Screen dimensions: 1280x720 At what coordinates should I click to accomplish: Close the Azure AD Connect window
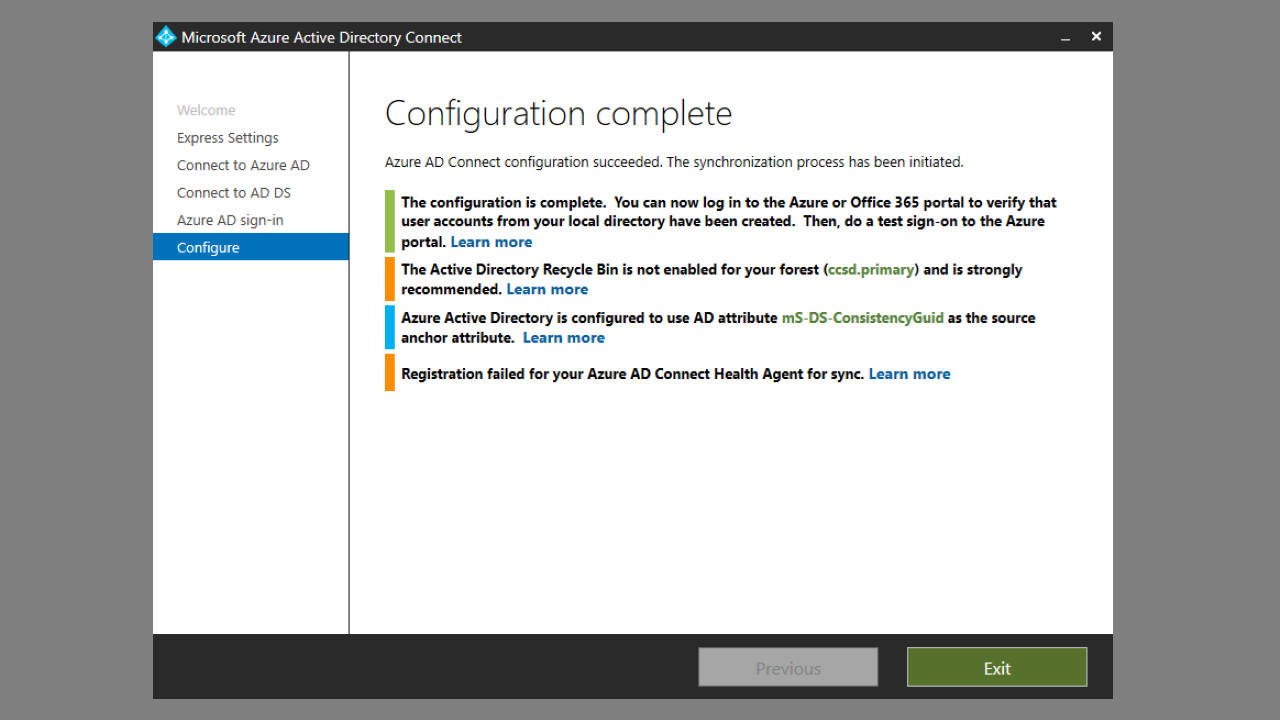point(1096,37)
